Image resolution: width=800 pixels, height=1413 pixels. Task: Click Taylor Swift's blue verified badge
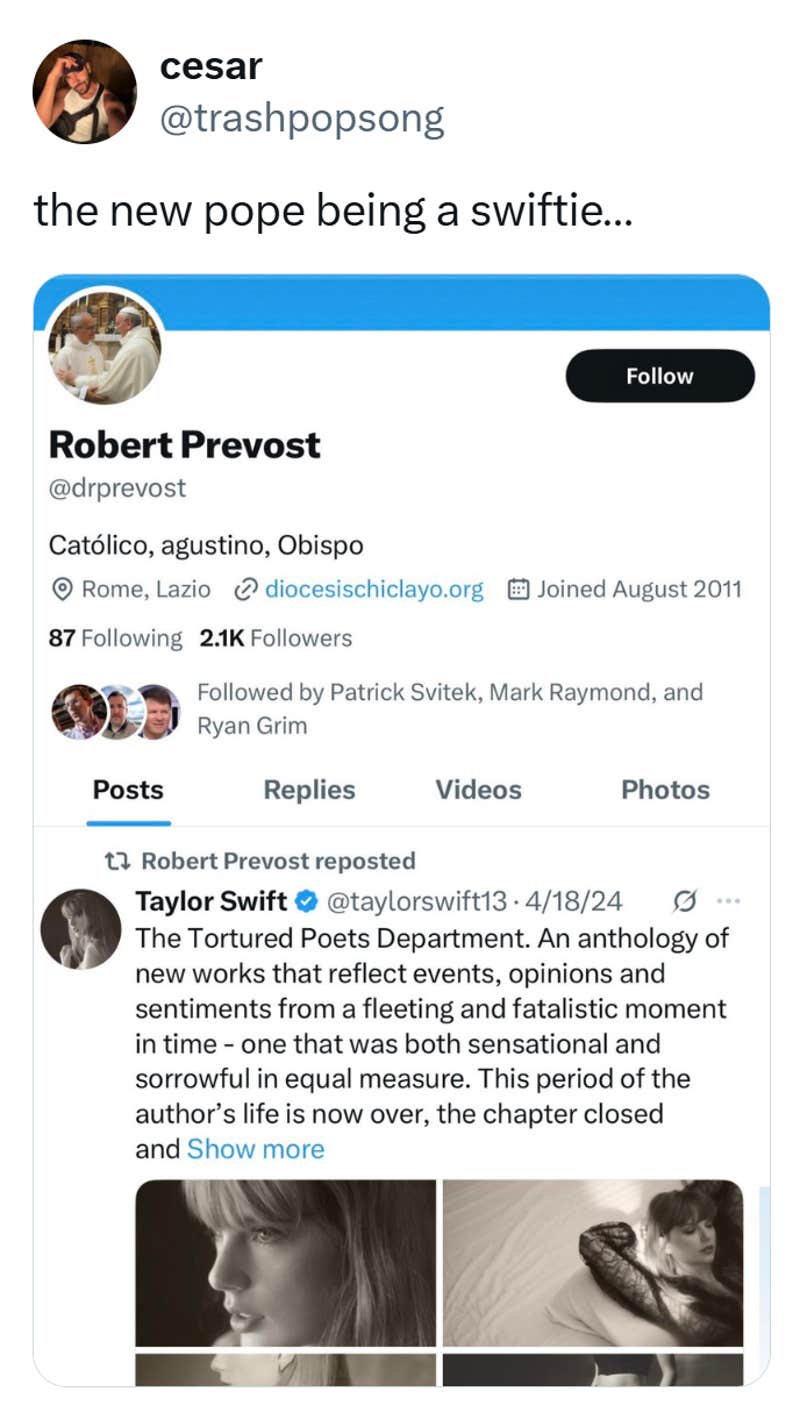point(303,901)
